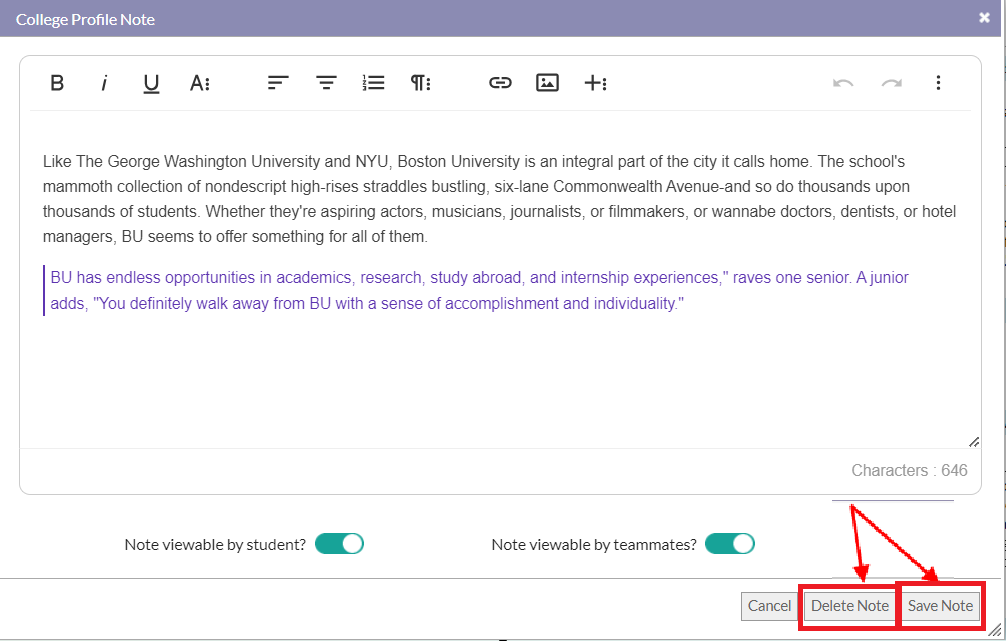Image resolution: width=1006 pixels, height=641 pixels.
Task: Open the text styles dropdown
Action: (x=200, y=83)
